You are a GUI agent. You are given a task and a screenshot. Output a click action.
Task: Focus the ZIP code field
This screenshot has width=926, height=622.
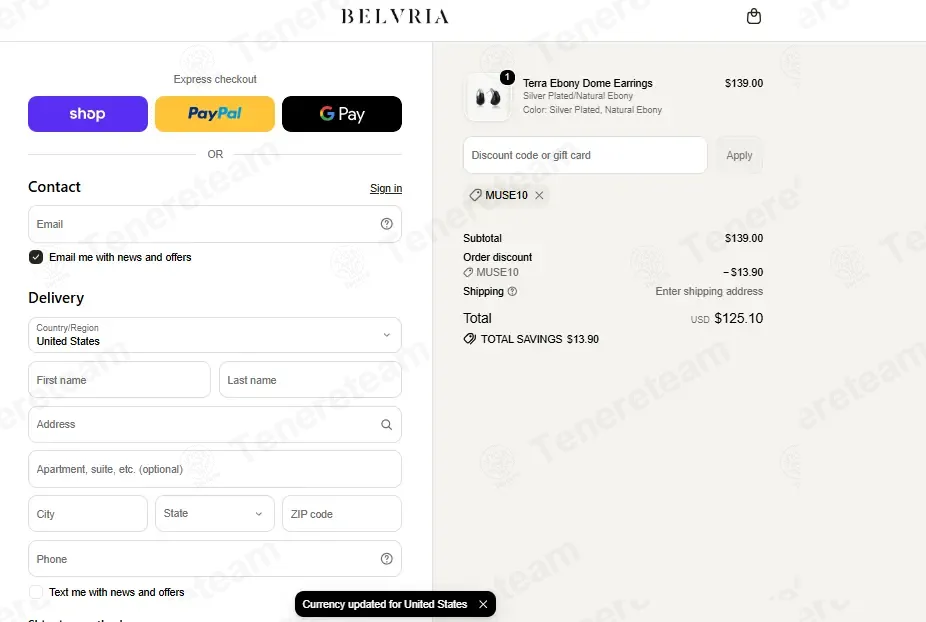342,514
